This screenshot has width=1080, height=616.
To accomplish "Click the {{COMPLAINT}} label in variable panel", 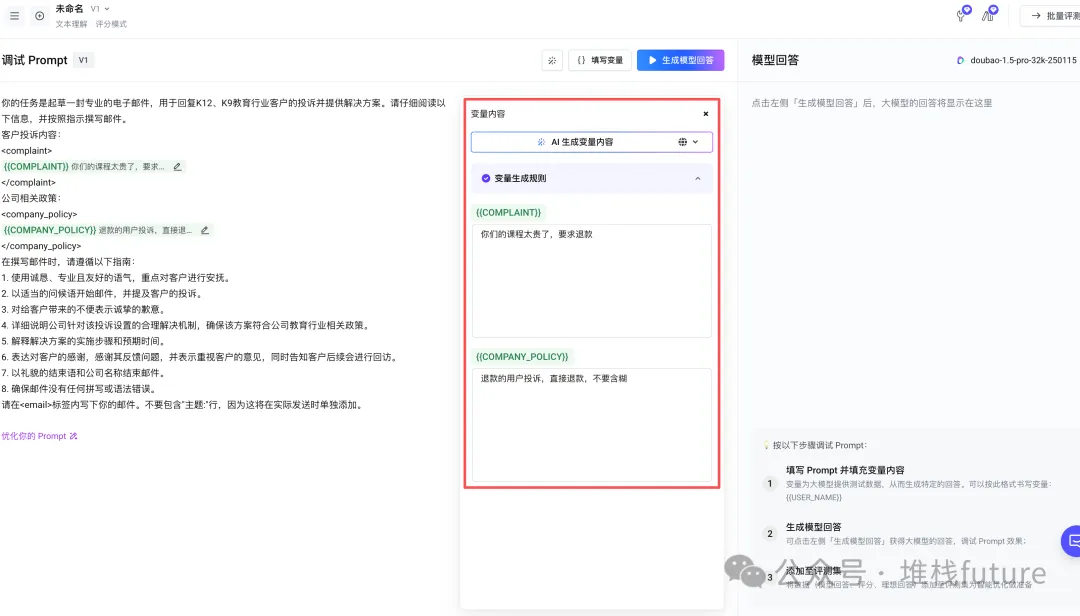I will pyautogui.click(x=508, y=213).
